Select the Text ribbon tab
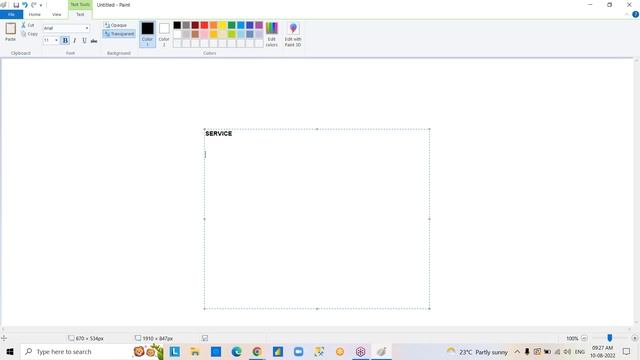This screenshot has height=360, width=640. click(x=80, y=14)
